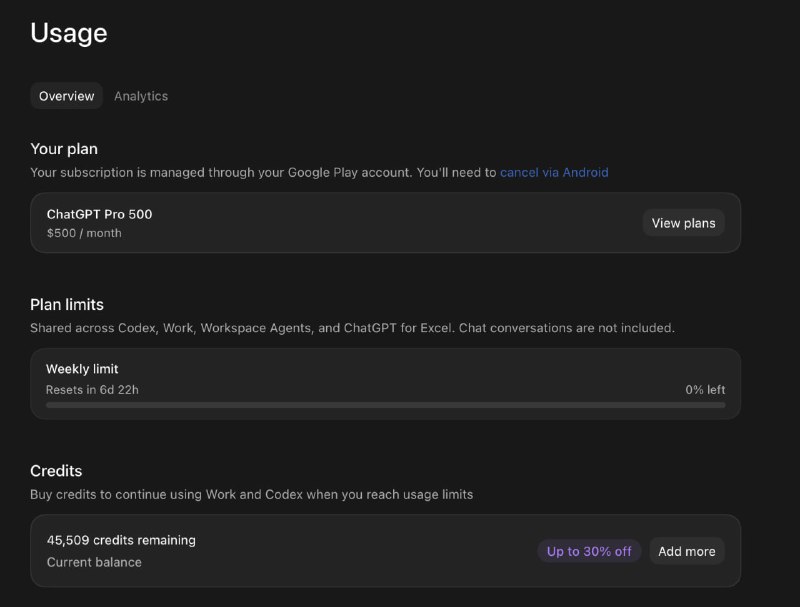The image size is (800, 607).
Task: Click the 45,509 credits remaining text
Action: coord(121,540)
